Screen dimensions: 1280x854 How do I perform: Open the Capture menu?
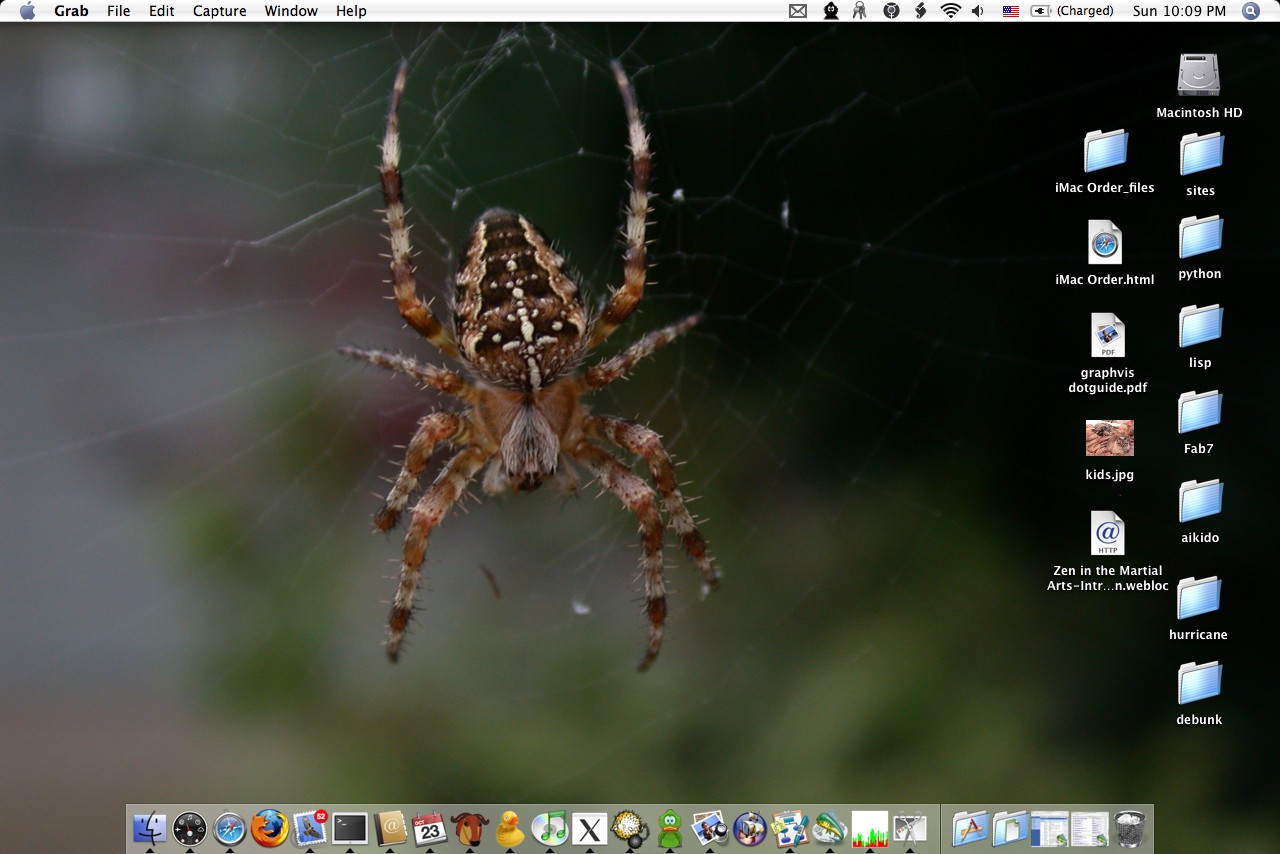point(219,11)
